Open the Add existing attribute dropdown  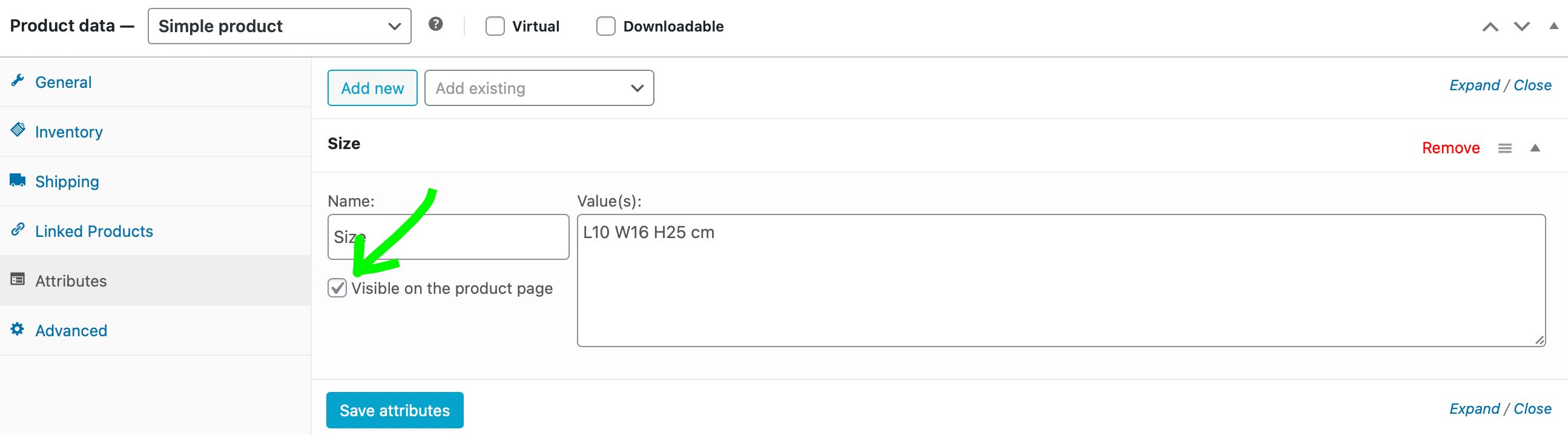point(539,88)
